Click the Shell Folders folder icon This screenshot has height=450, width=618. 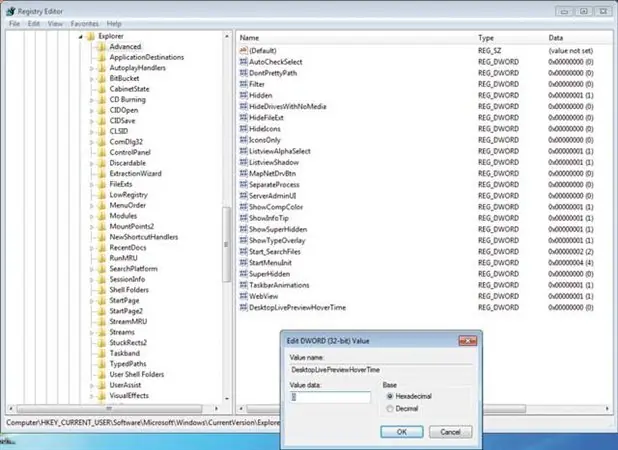coord(102,290)
